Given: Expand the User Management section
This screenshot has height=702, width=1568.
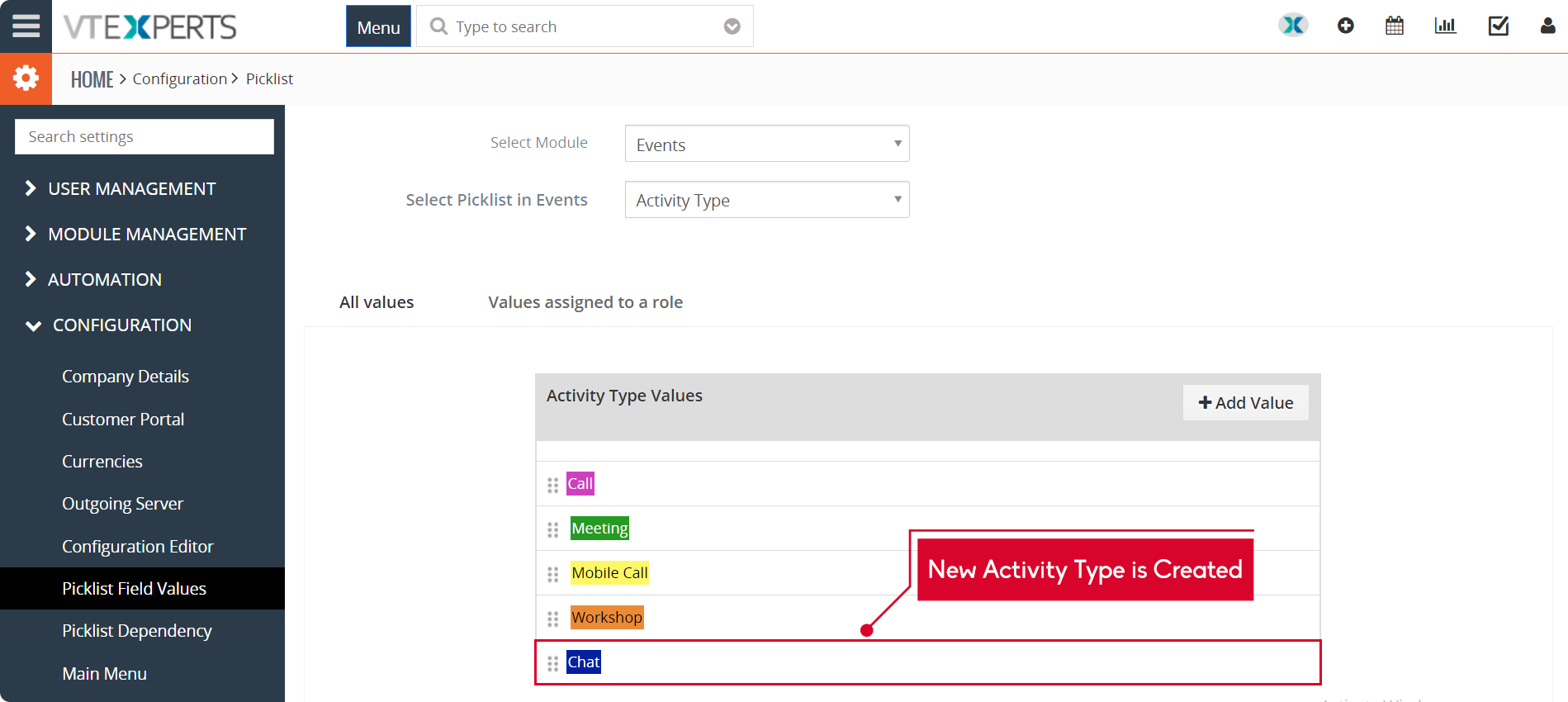Looking at the screenshot, I should (x=131, y=189).
